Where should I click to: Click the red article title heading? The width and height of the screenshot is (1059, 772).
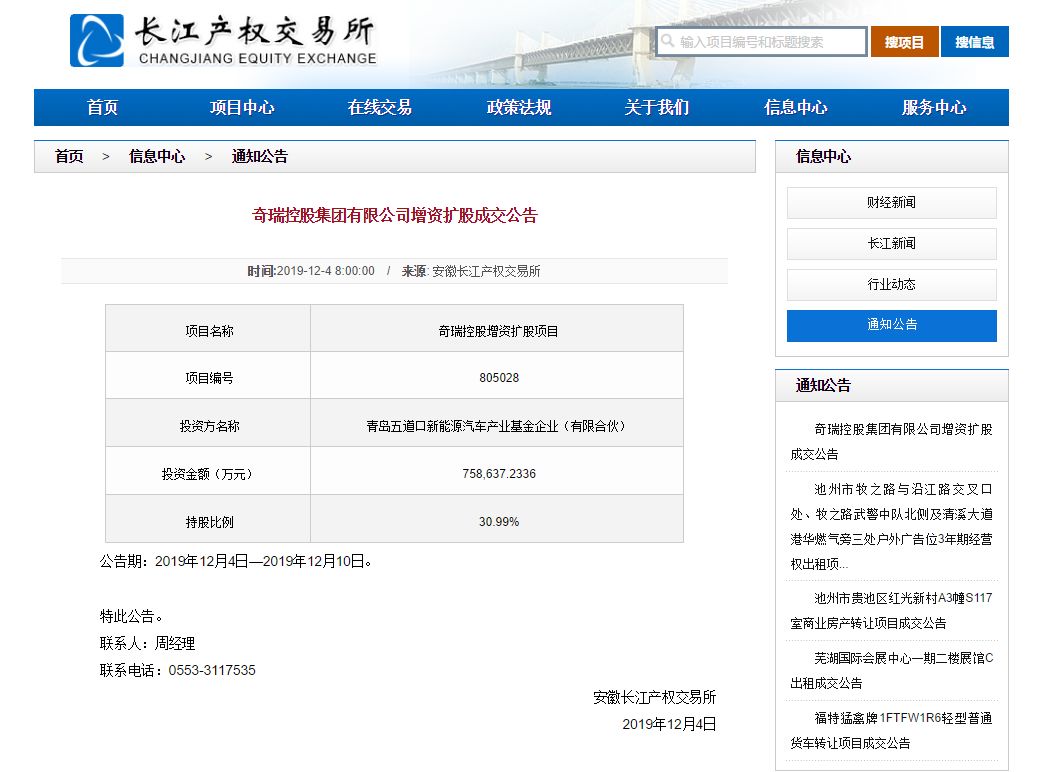tap(394, 216)
